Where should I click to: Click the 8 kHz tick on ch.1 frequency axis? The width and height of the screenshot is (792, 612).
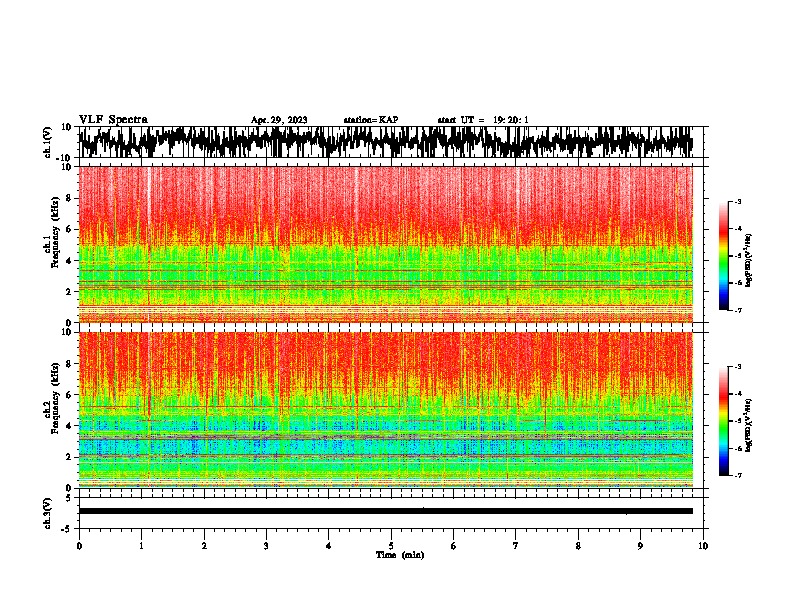click(x=69, y=198)
